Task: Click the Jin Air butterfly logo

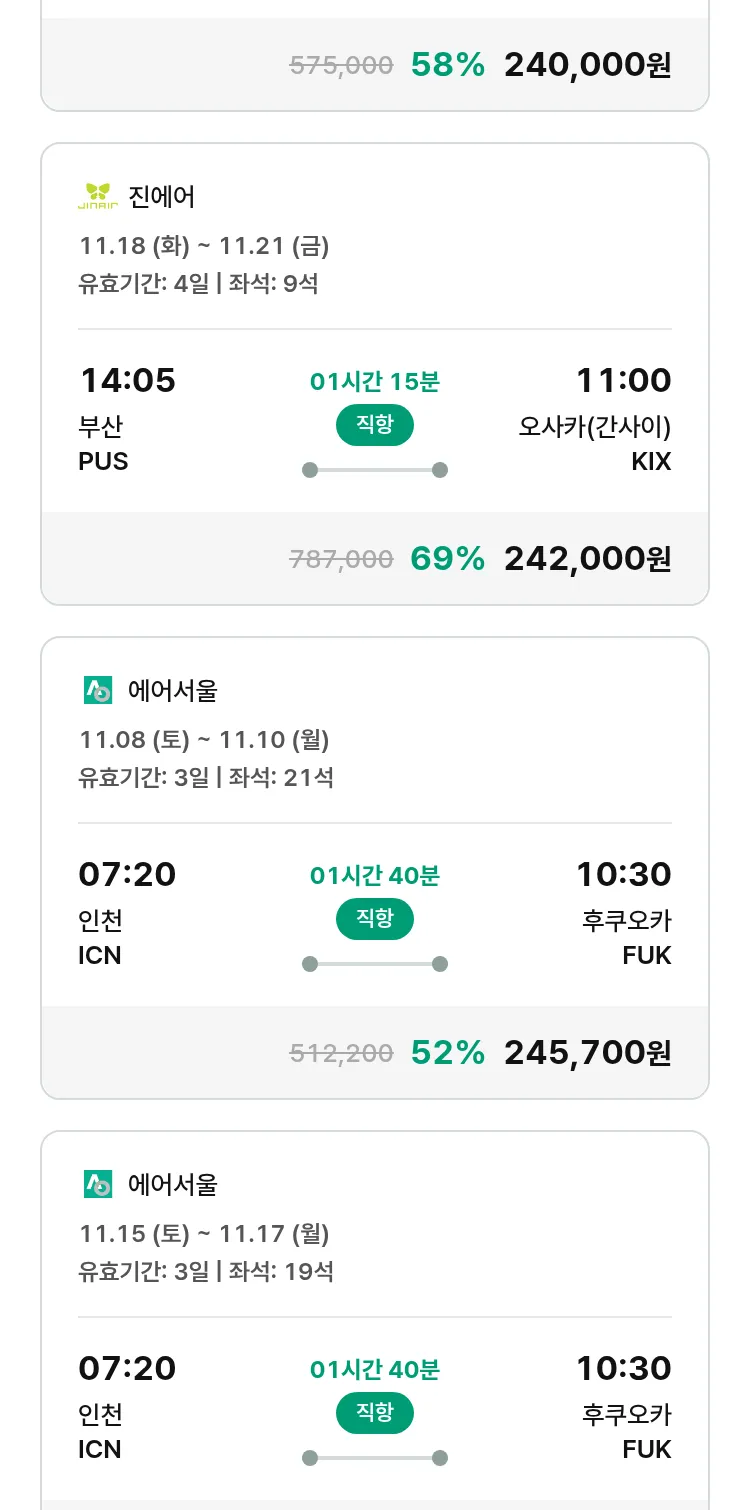Action: 98,196
